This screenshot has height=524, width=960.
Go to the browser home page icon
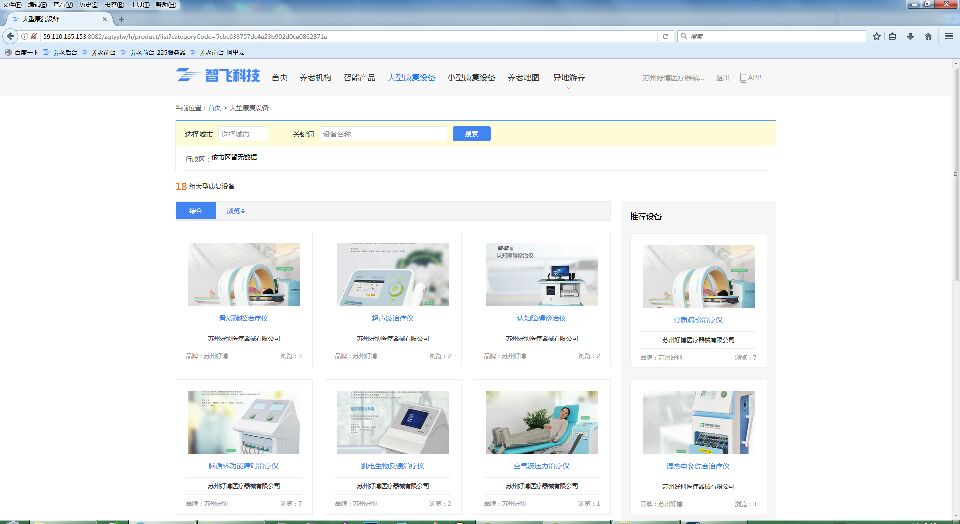(x=928, y=36)
